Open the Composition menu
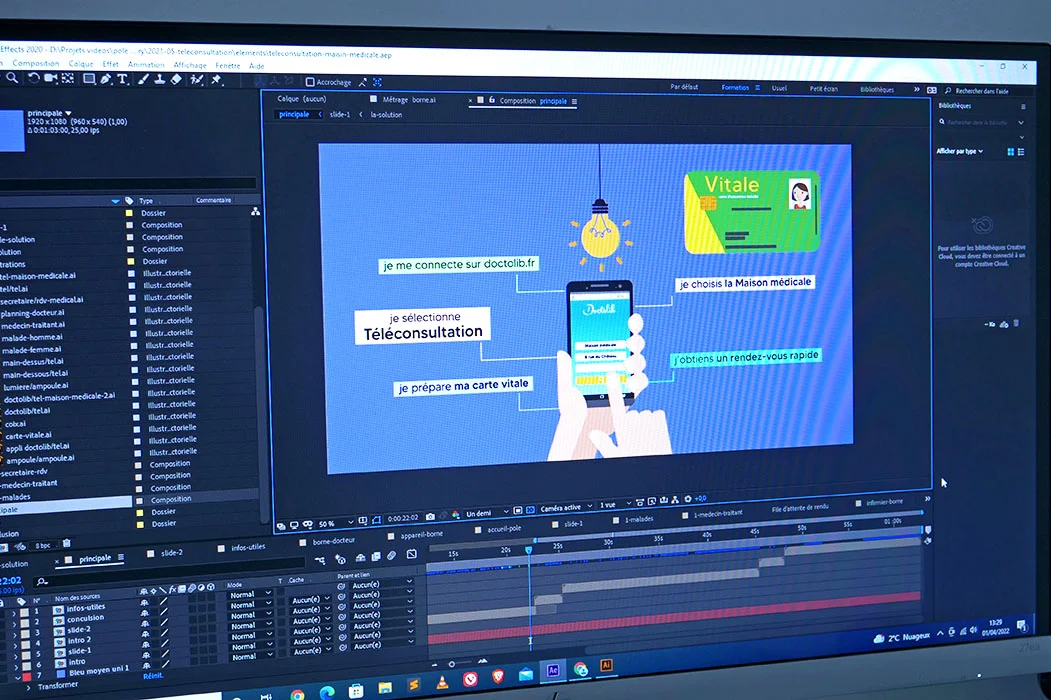The width and height of the screenshot is (1051, 700). click(x=36, y=63)
